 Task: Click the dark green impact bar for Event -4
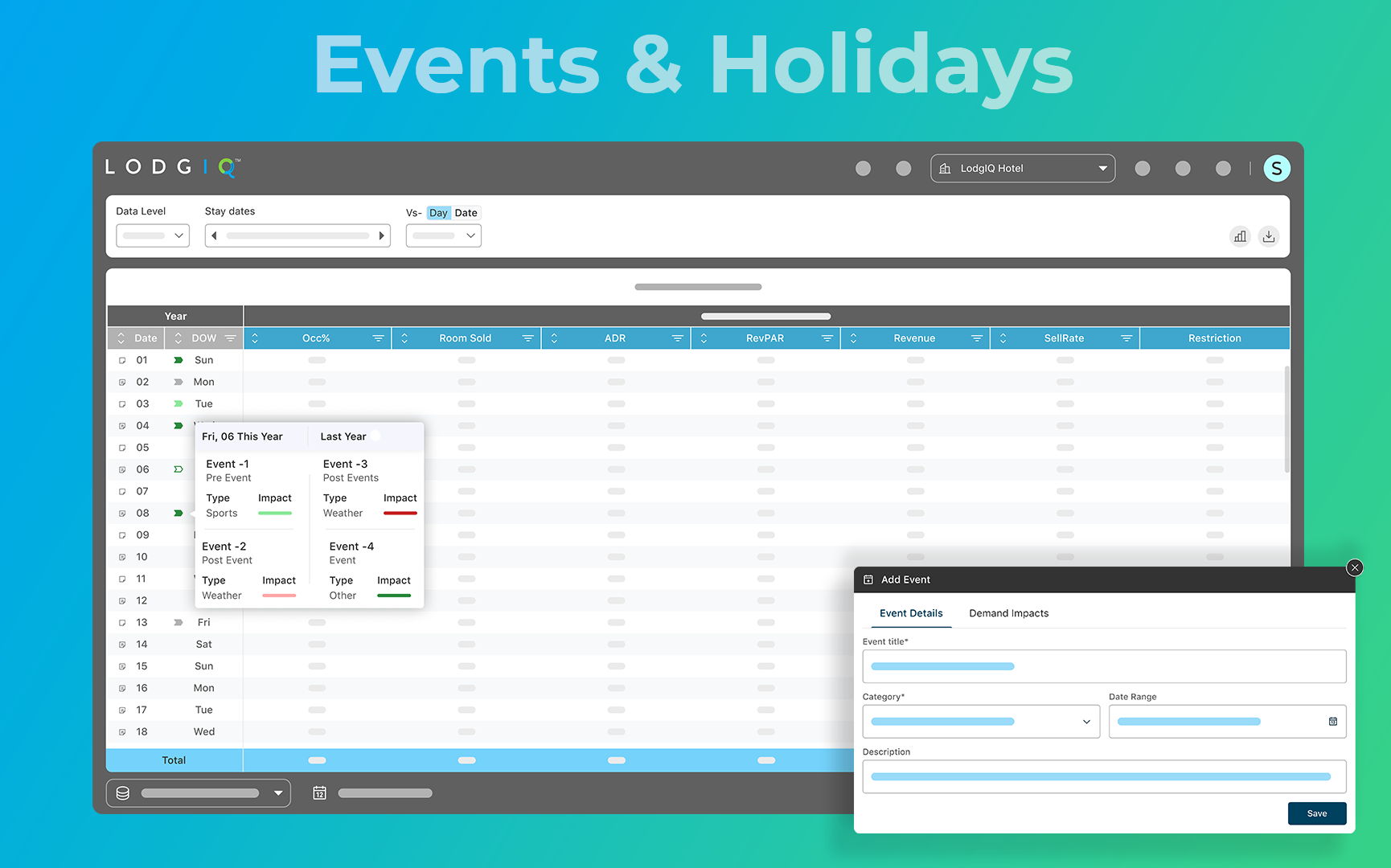[394, 596]
